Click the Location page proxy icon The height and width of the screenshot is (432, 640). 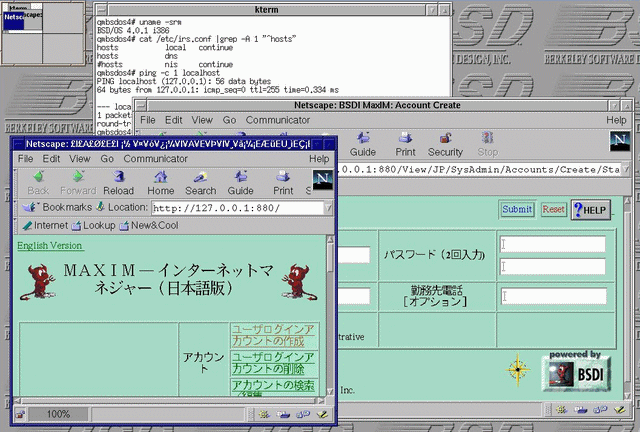(x=100, y=207)
